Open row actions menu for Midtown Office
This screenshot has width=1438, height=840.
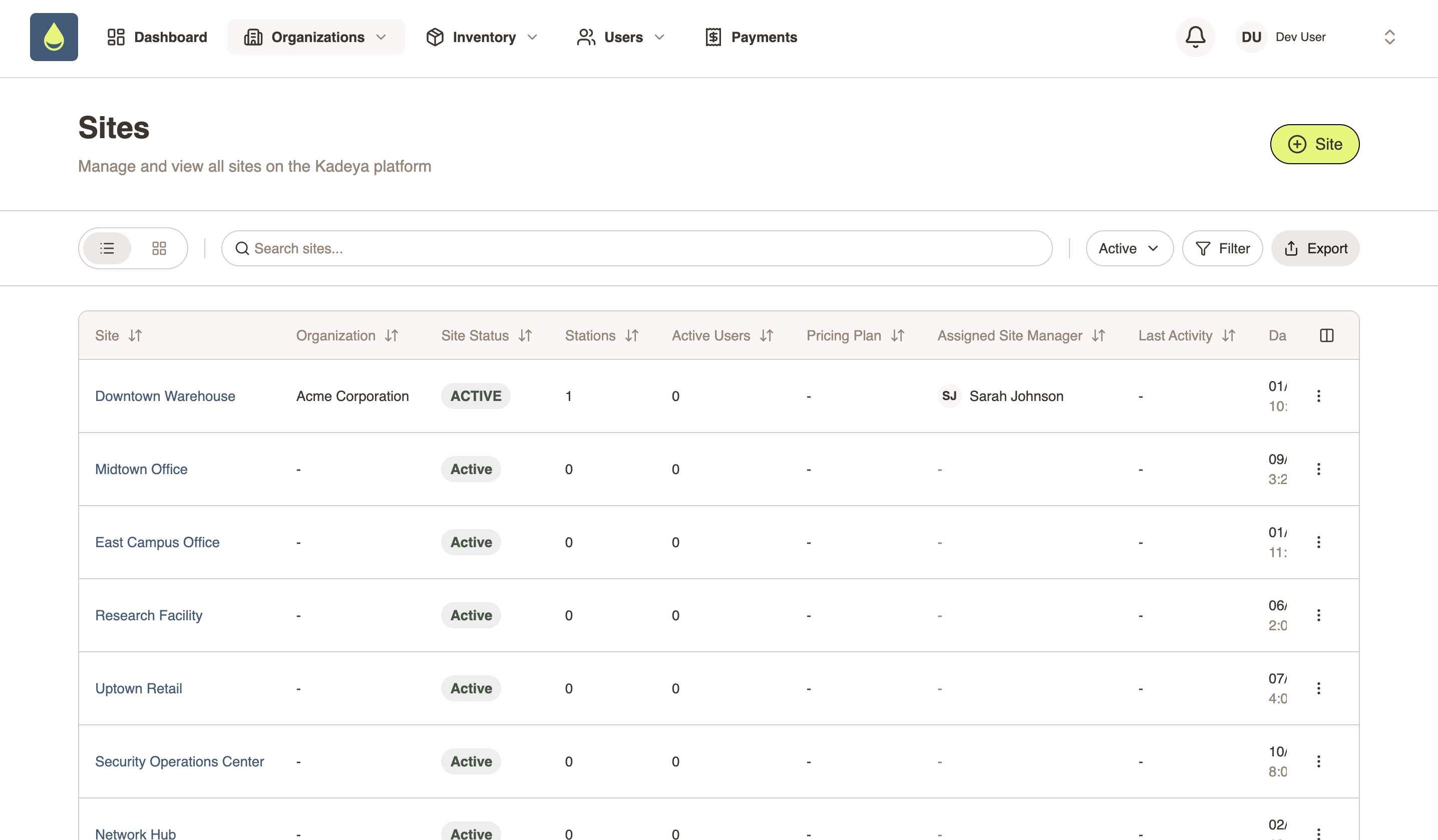pos(1318,469)
